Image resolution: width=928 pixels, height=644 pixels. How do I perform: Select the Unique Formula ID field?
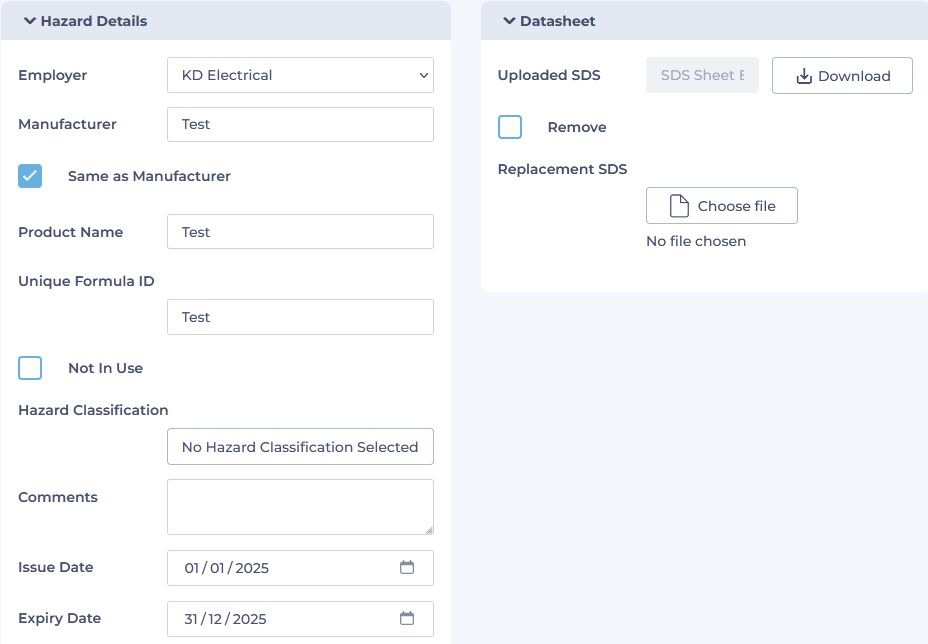(300, 317)
